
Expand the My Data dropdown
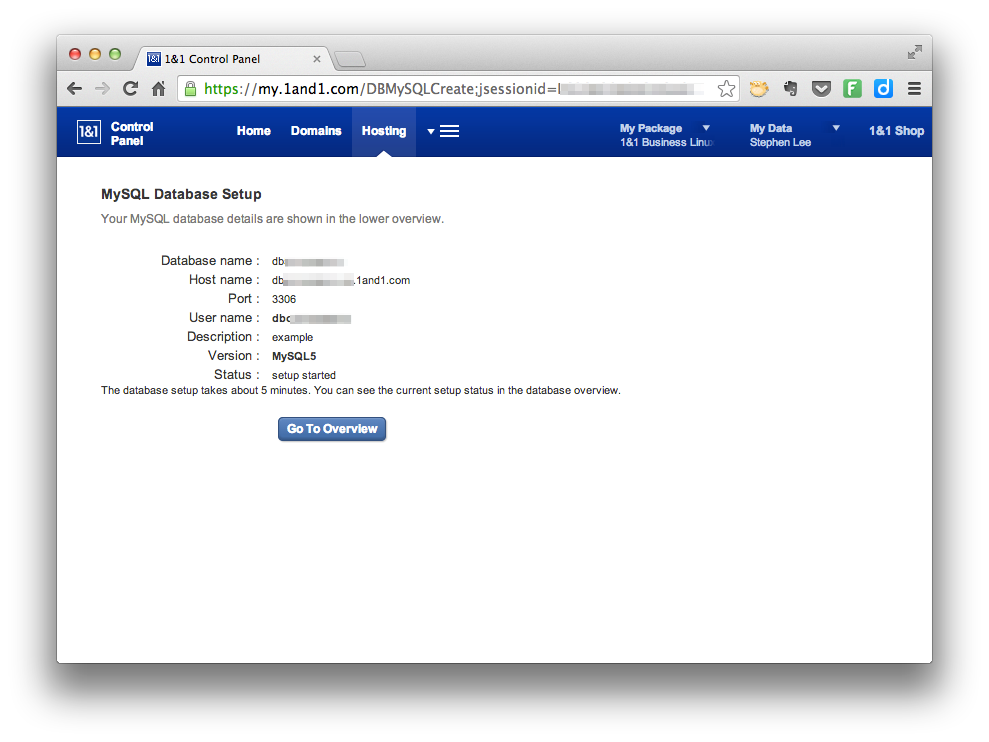(836, 128)
